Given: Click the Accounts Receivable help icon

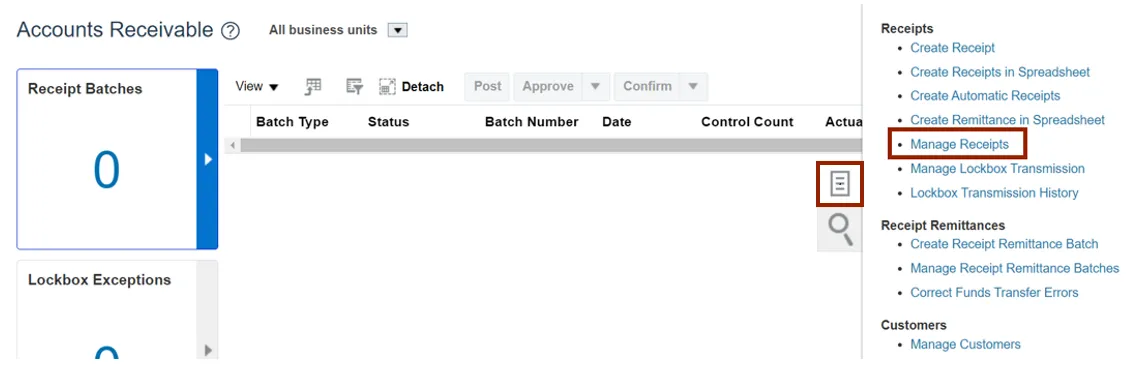Looking at the screenshot, I should [x=230, y=31].
